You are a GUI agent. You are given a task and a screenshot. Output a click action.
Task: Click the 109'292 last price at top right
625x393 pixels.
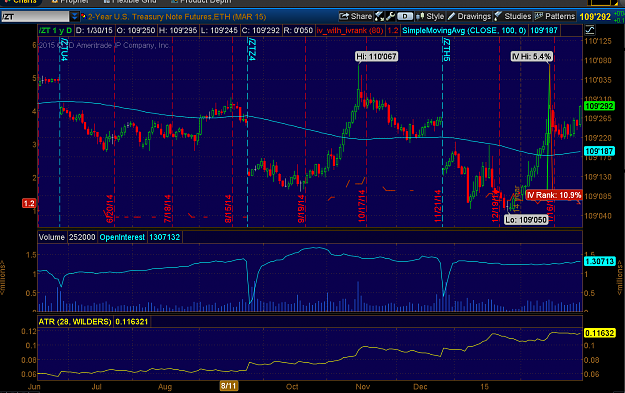click(x=595, y=17)
